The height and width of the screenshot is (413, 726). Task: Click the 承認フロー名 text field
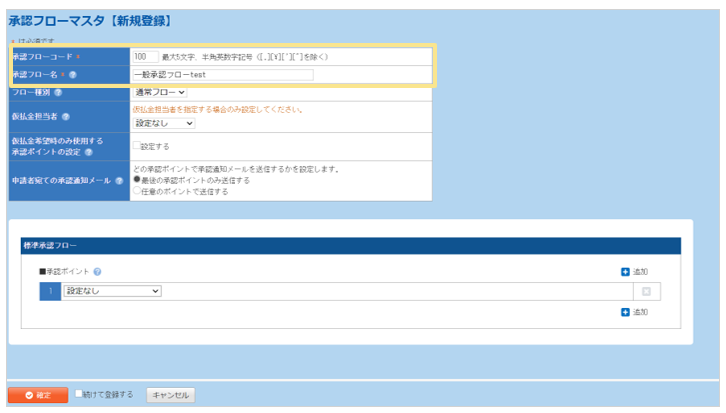(222, 75)
